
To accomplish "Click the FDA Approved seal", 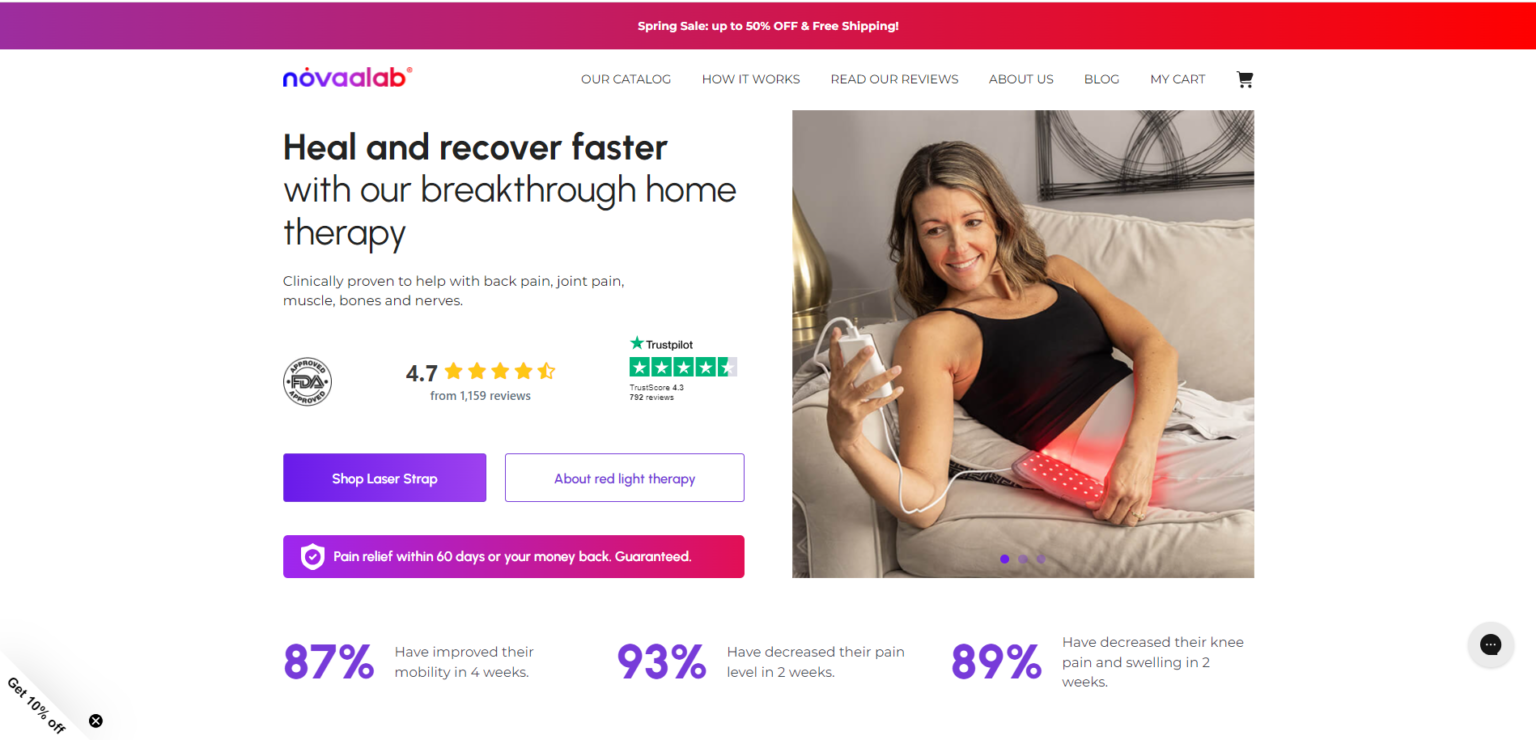I will (307, 381).
